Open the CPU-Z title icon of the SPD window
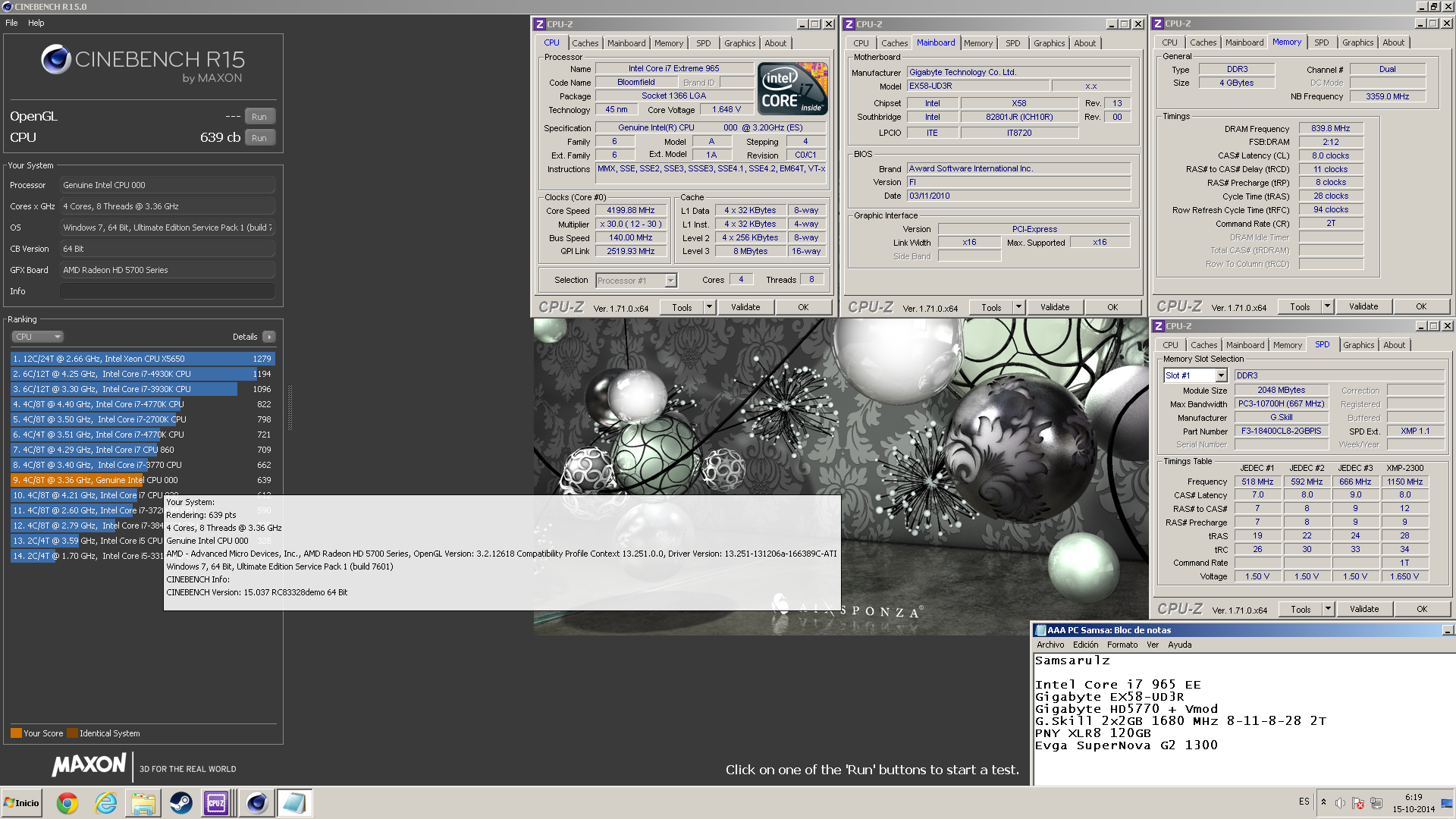 pyautogui.click(x=1158, y=326)
